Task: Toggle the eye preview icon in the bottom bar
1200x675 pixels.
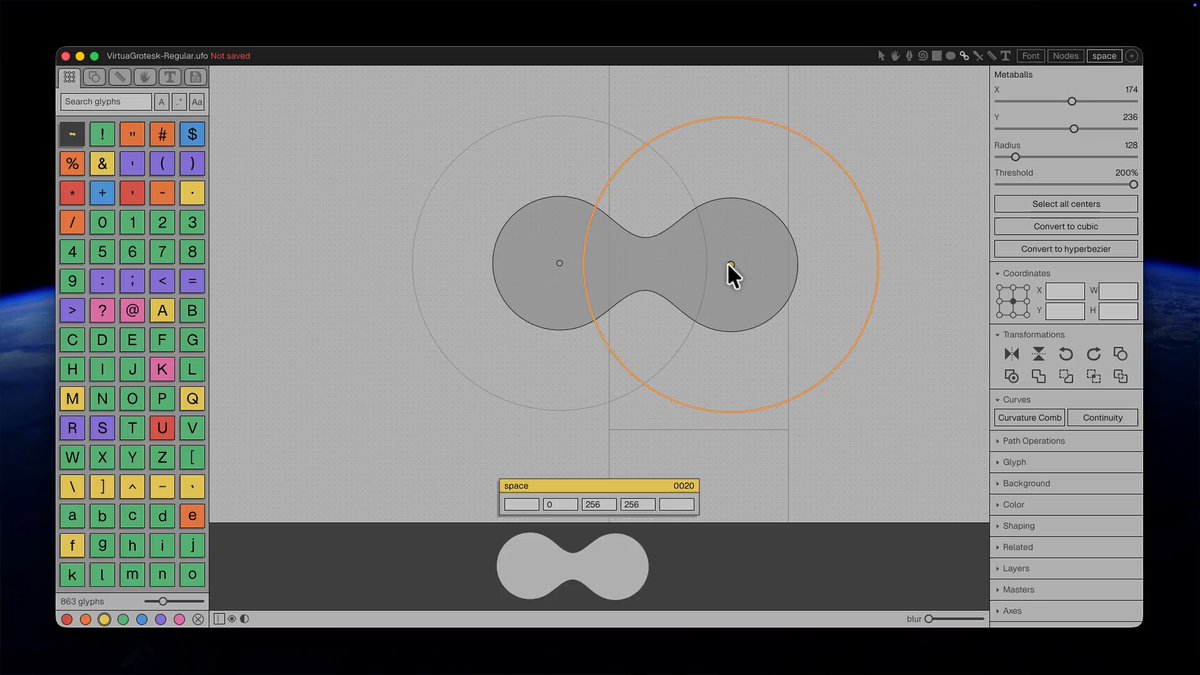Action: (232, 619)
